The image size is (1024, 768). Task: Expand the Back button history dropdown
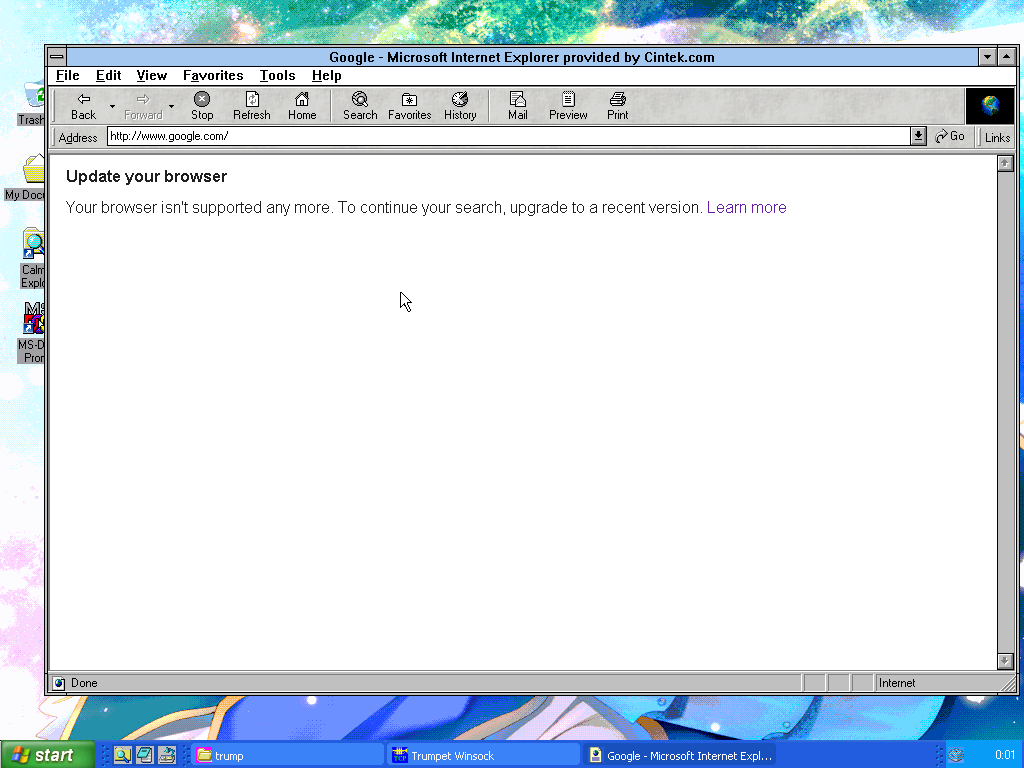[x=112, y=106]
